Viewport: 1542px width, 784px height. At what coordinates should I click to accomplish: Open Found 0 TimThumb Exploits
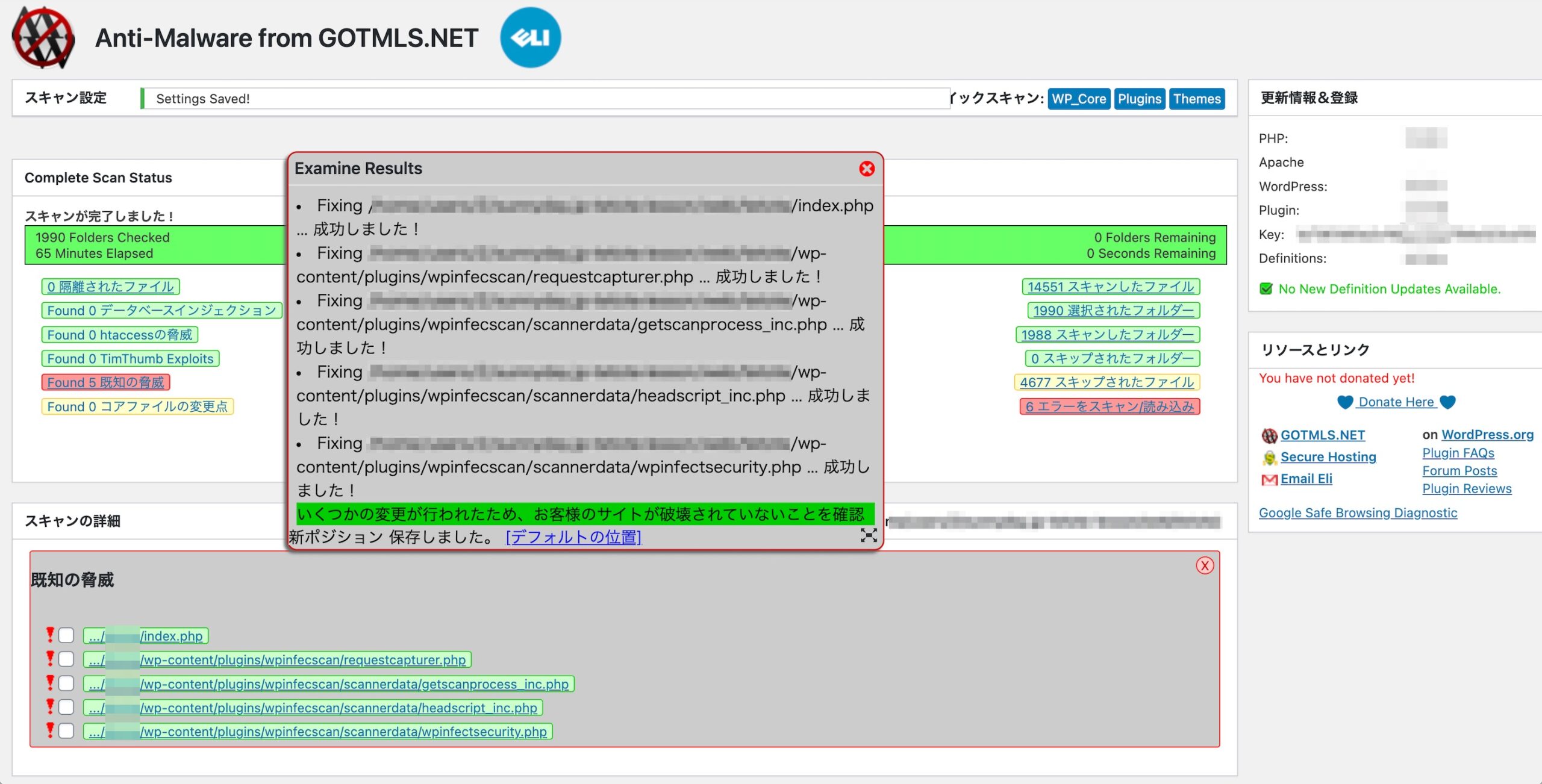tap(130, 359)
